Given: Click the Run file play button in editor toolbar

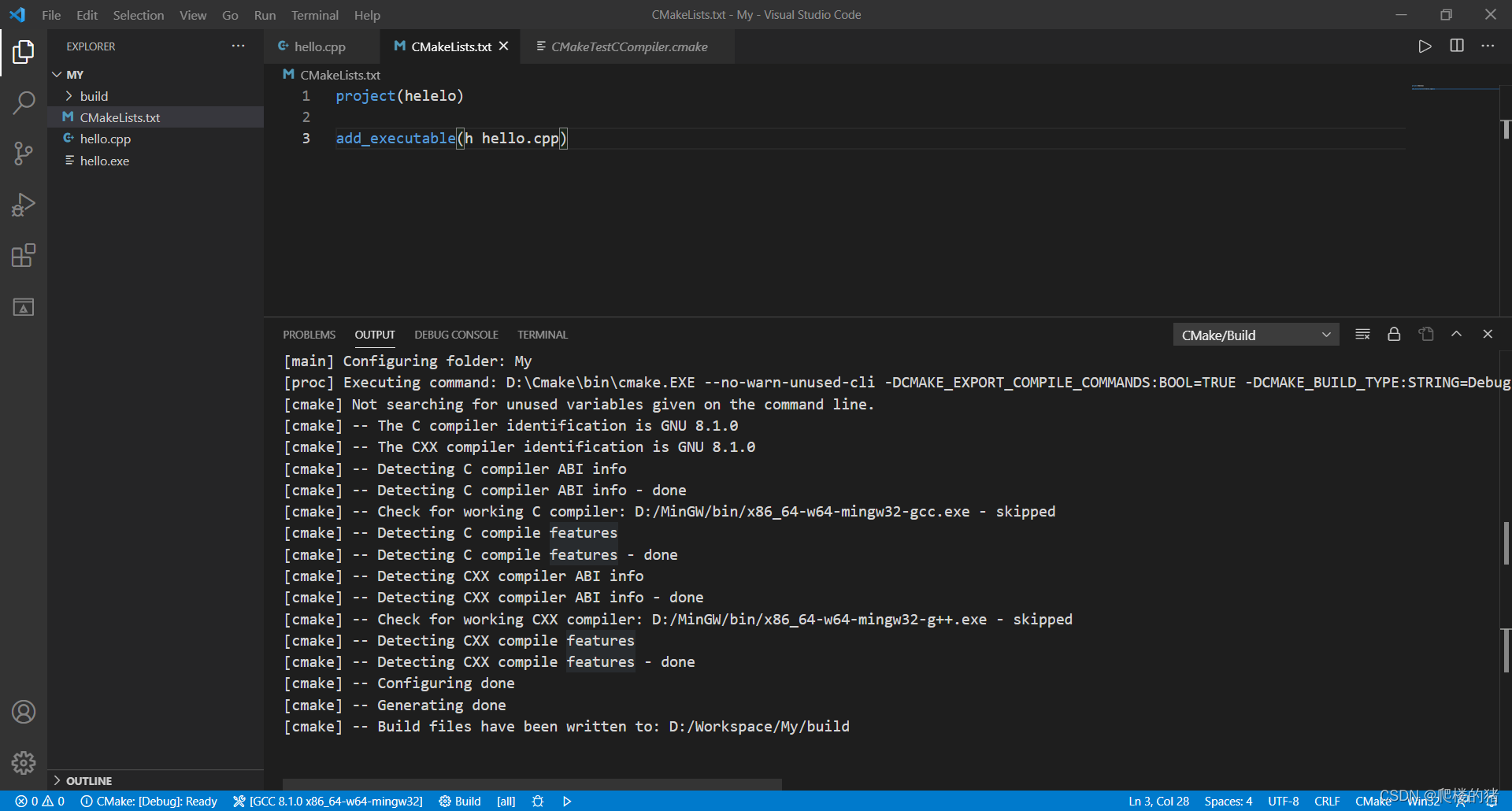Looking at the screenshot, I should point(1425,46).
